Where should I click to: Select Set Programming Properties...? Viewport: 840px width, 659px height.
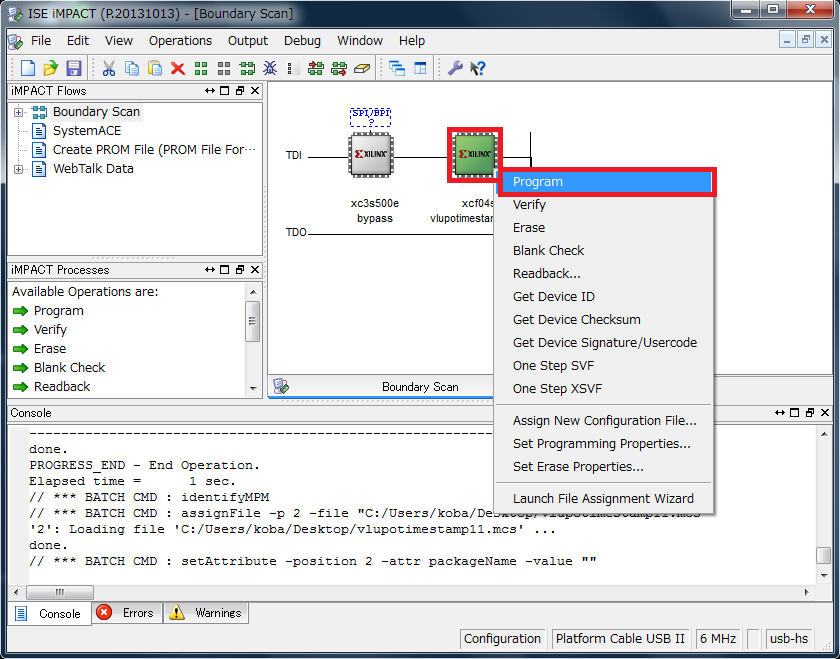tap(604, 444)
